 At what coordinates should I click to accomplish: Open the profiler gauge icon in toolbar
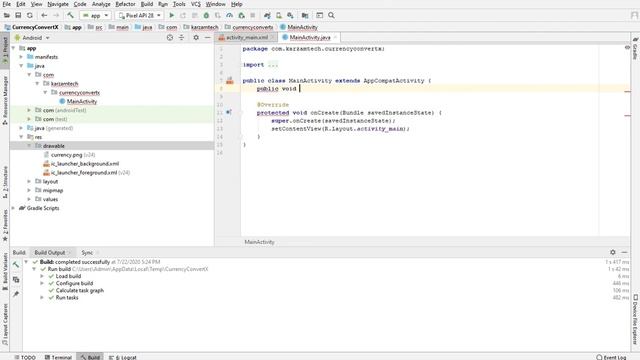point(229,16)
